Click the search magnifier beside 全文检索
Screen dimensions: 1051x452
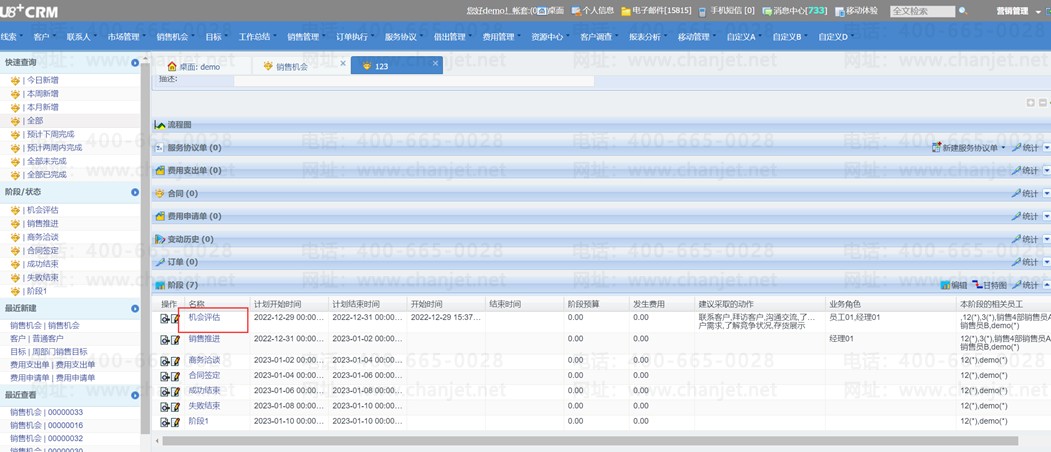(x=963, y=11)
